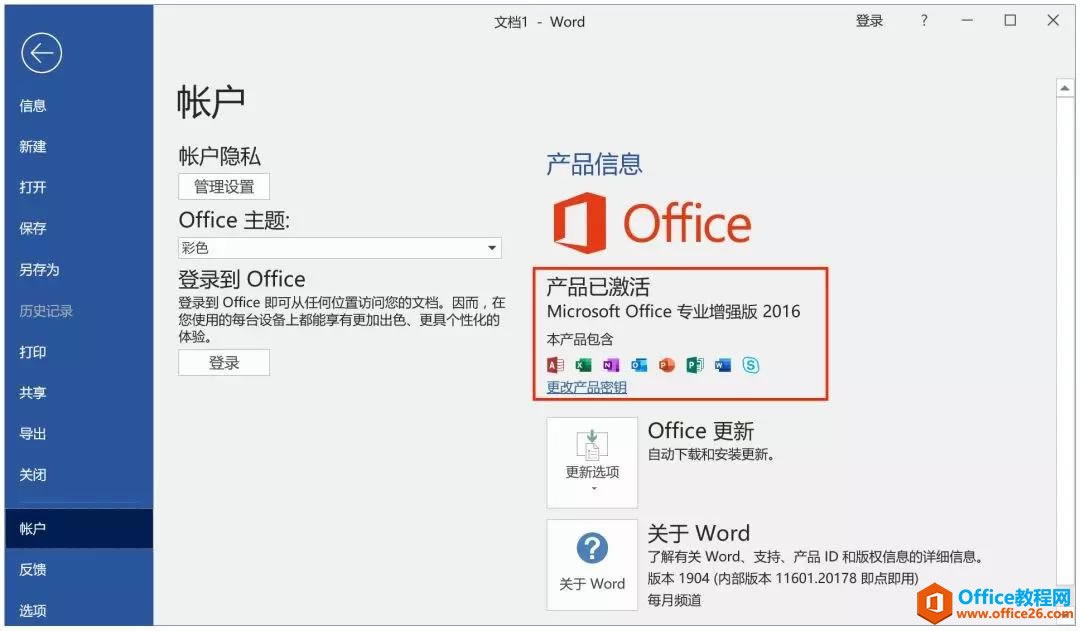Image resolution: width=1080 pixels, height=631 pixels.
Task: Click the PowerPoint app icon
Action: click(x=667, y=365)
